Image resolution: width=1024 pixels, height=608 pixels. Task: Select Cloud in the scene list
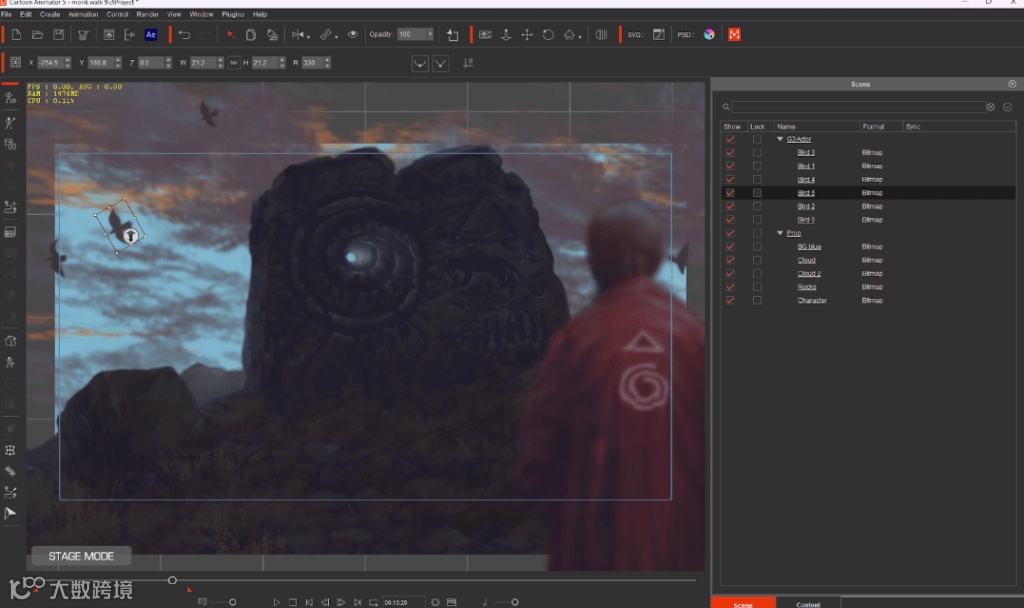(807, 260)
